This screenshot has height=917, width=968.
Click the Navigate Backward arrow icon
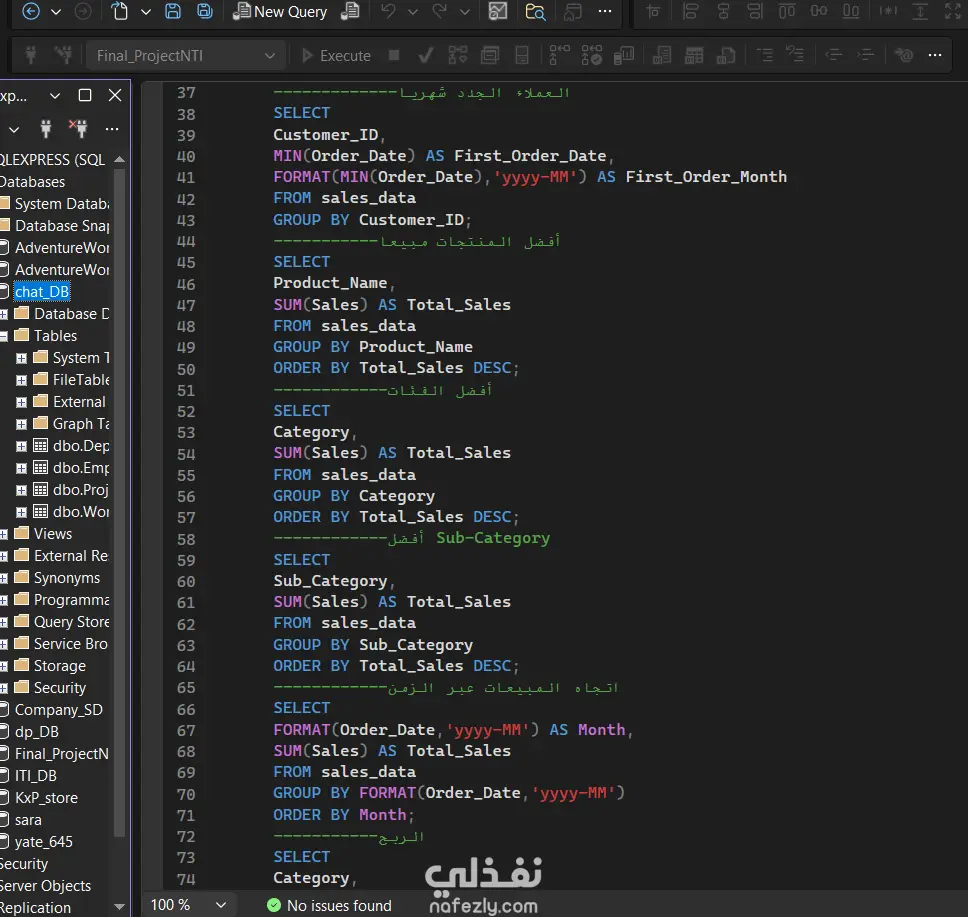tap(30, 12)
